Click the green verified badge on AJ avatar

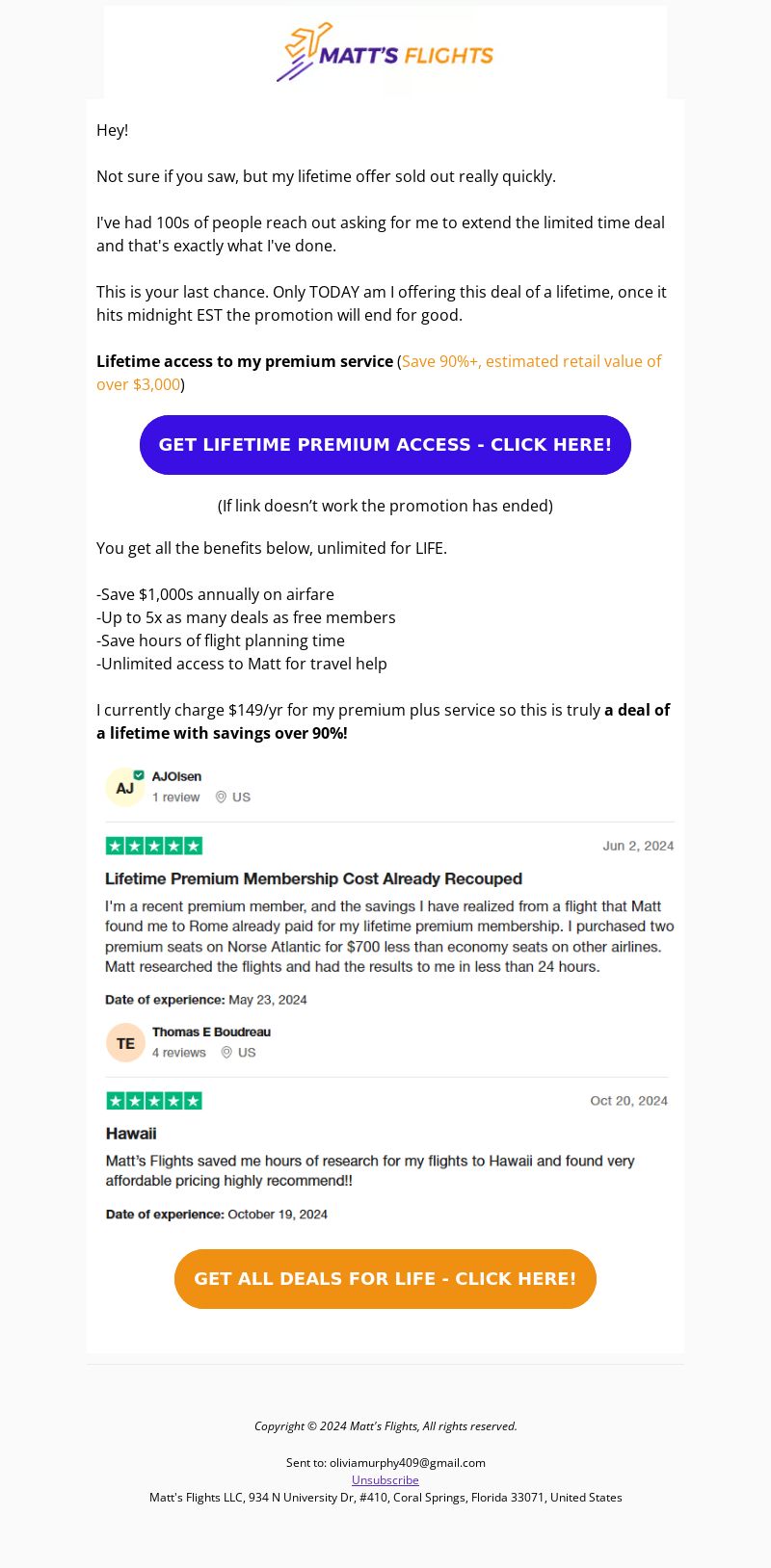coord(139,775)
